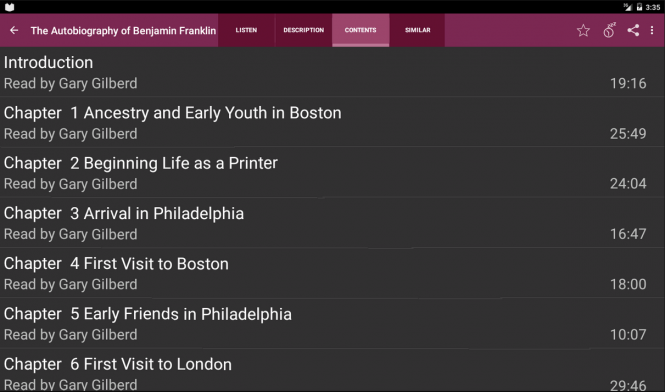Switch to the Listen tab
The height and width of the screenshot is (392, 665).
click(x=246, y=30)
